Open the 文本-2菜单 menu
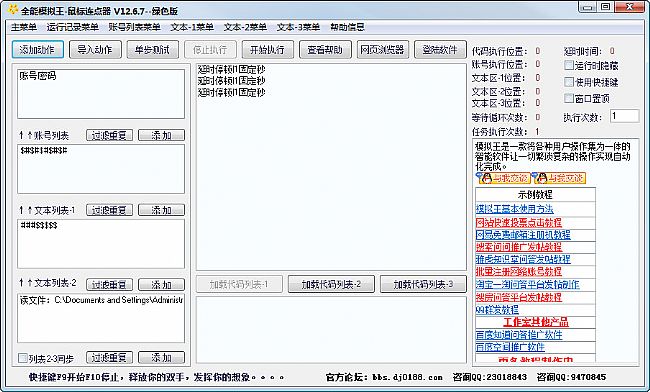This screenshot has height=392, width=650. (x=245, y=27)
